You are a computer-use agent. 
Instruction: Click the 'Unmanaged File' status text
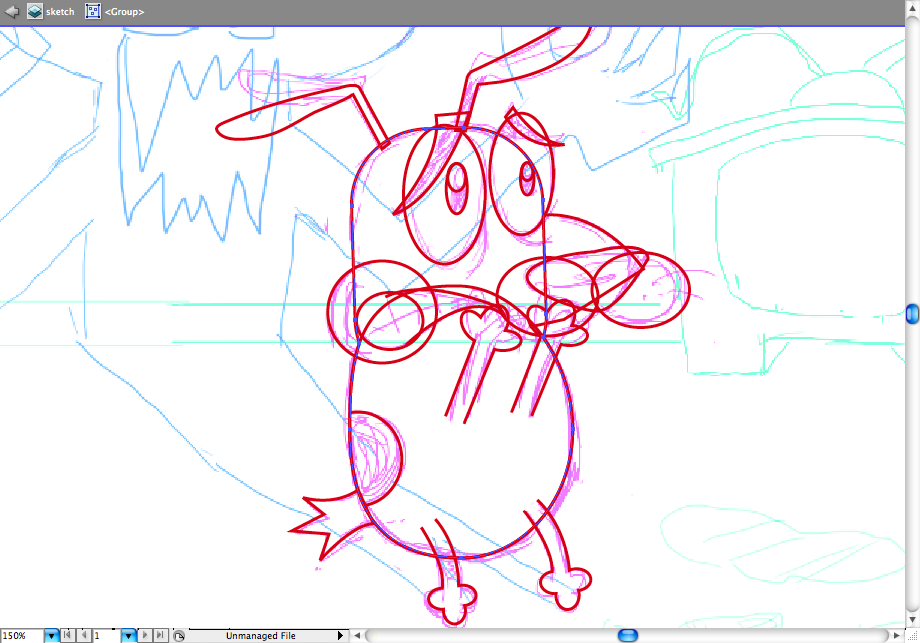pos(261,635)
